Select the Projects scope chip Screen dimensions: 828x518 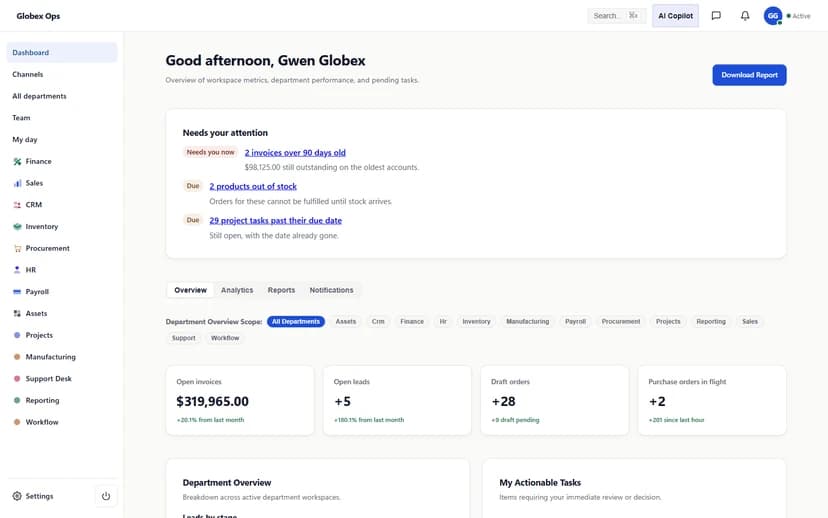[x=668, y=322]
